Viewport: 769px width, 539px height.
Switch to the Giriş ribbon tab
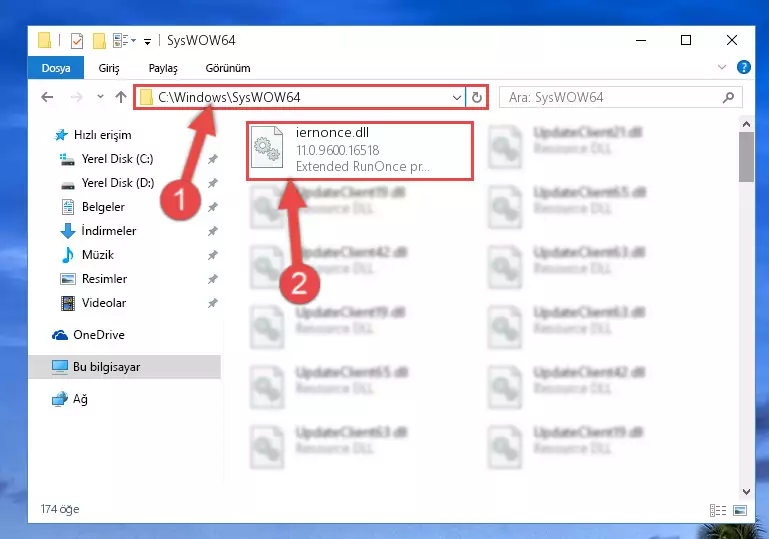click(109, 68)
